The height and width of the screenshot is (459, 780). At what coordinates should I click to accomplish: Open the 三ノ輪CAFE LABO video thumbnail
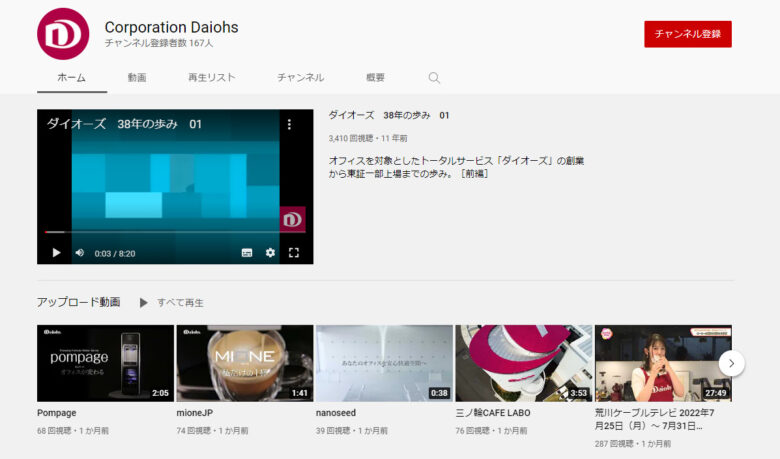(524, 363)
